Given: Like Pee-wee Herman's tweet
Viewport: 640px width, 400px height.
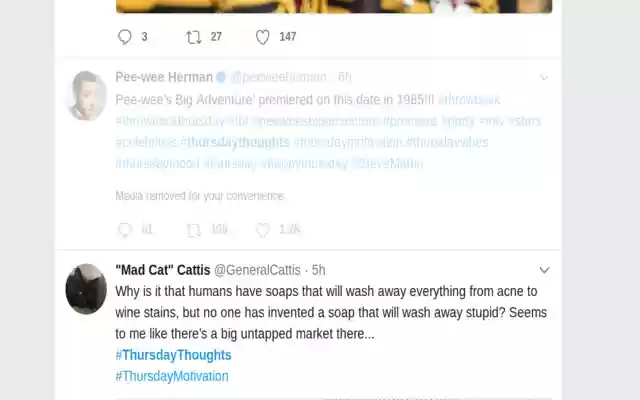Looking at the screenshot, I should coord(263,230).
